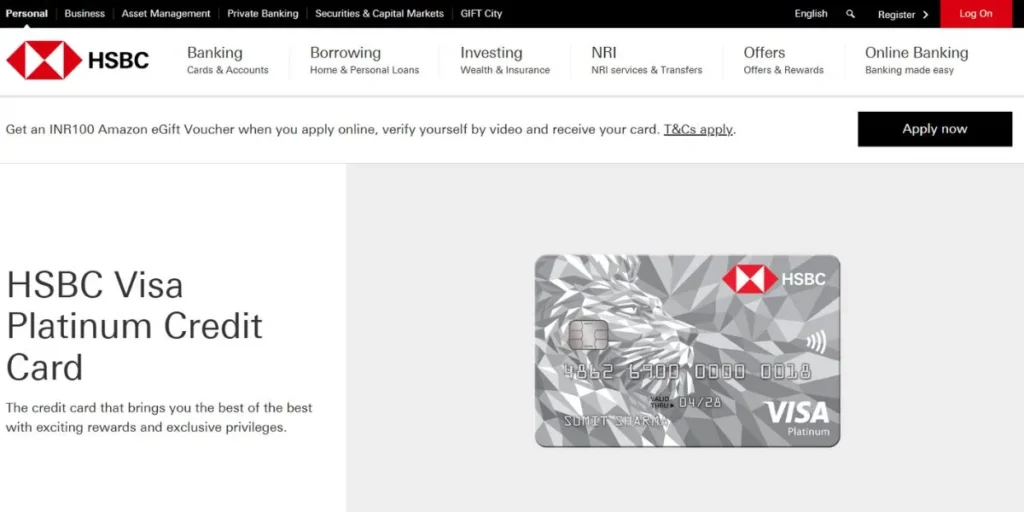Click the Amazon eGift Voucher banner text
This screenshot has width=1024, height=512.
tap(371, 129)
